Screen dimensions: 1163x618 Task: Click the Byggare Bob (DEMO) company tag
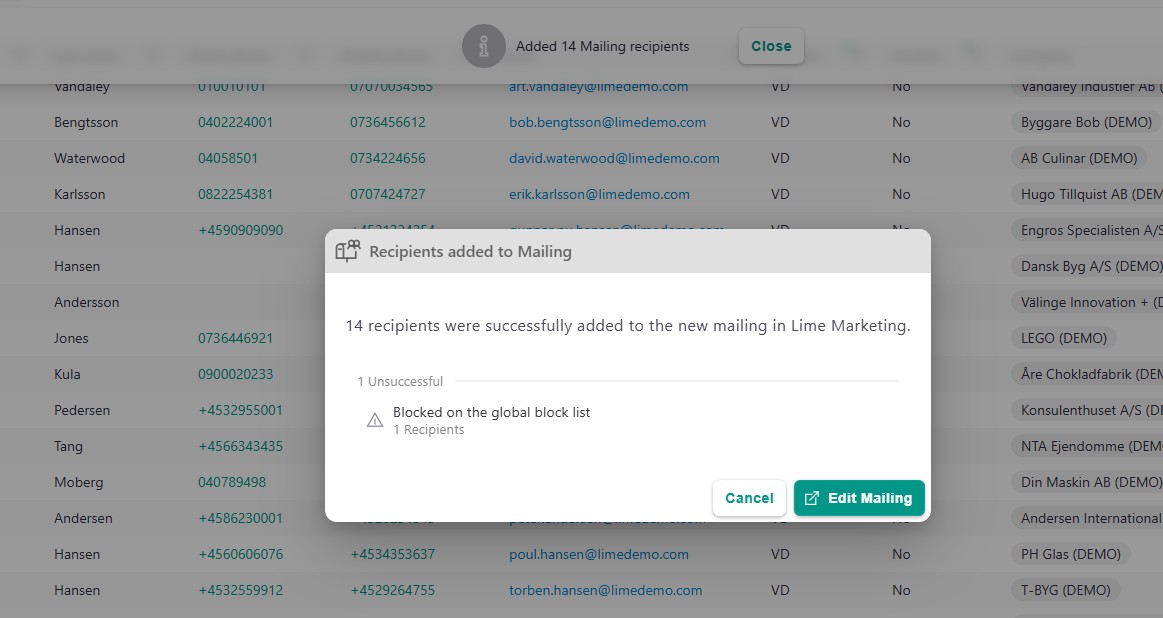1085,122
